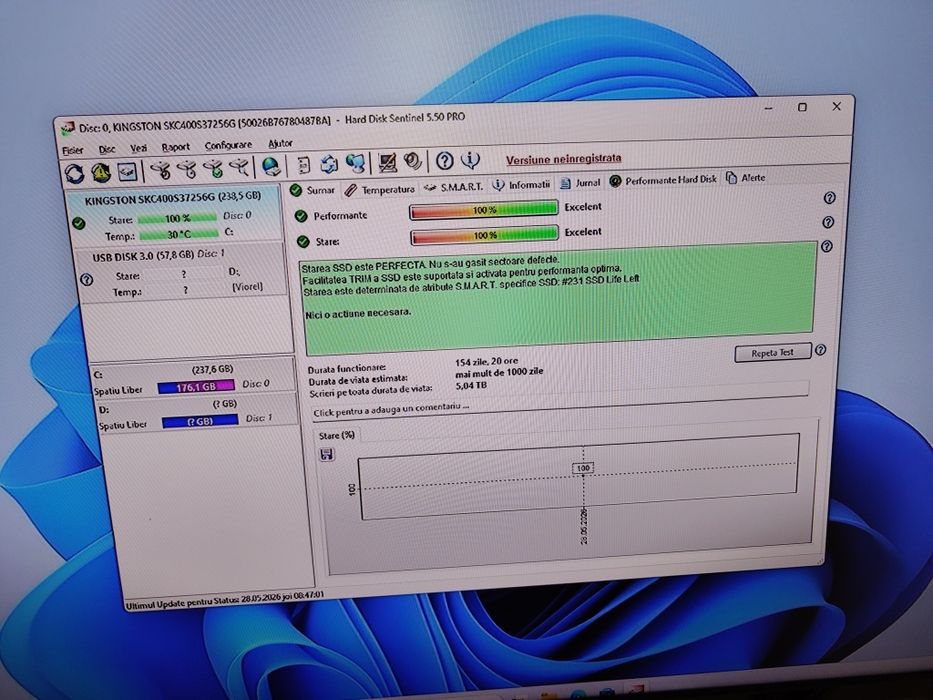This screenshot has width=933, height=700.
Task: Switch to the S.M.A.R.T. tab
Action: click(453, 187)
